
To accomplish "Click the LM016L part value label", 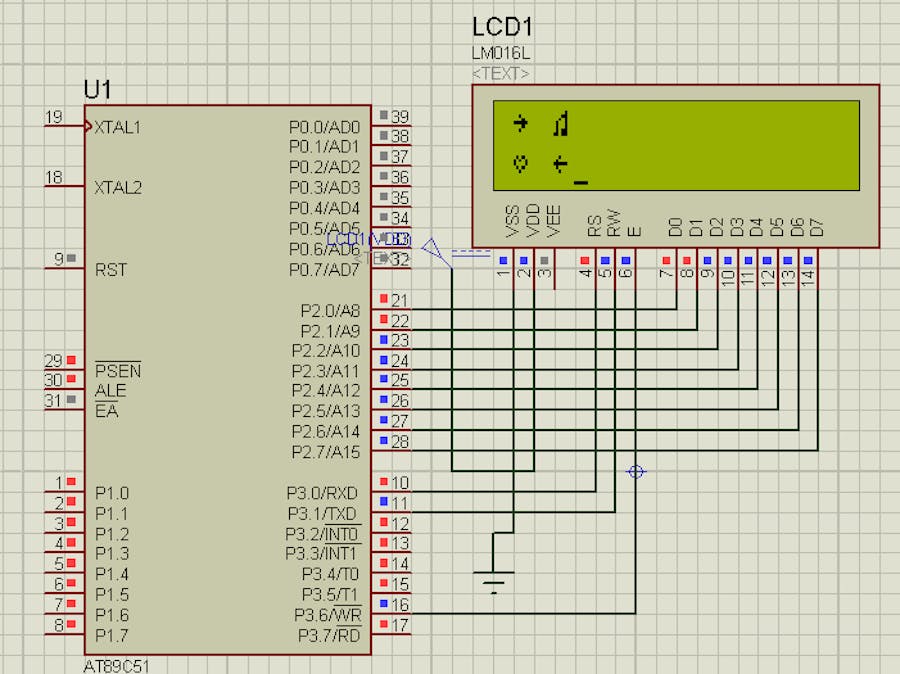I will 501,53.
